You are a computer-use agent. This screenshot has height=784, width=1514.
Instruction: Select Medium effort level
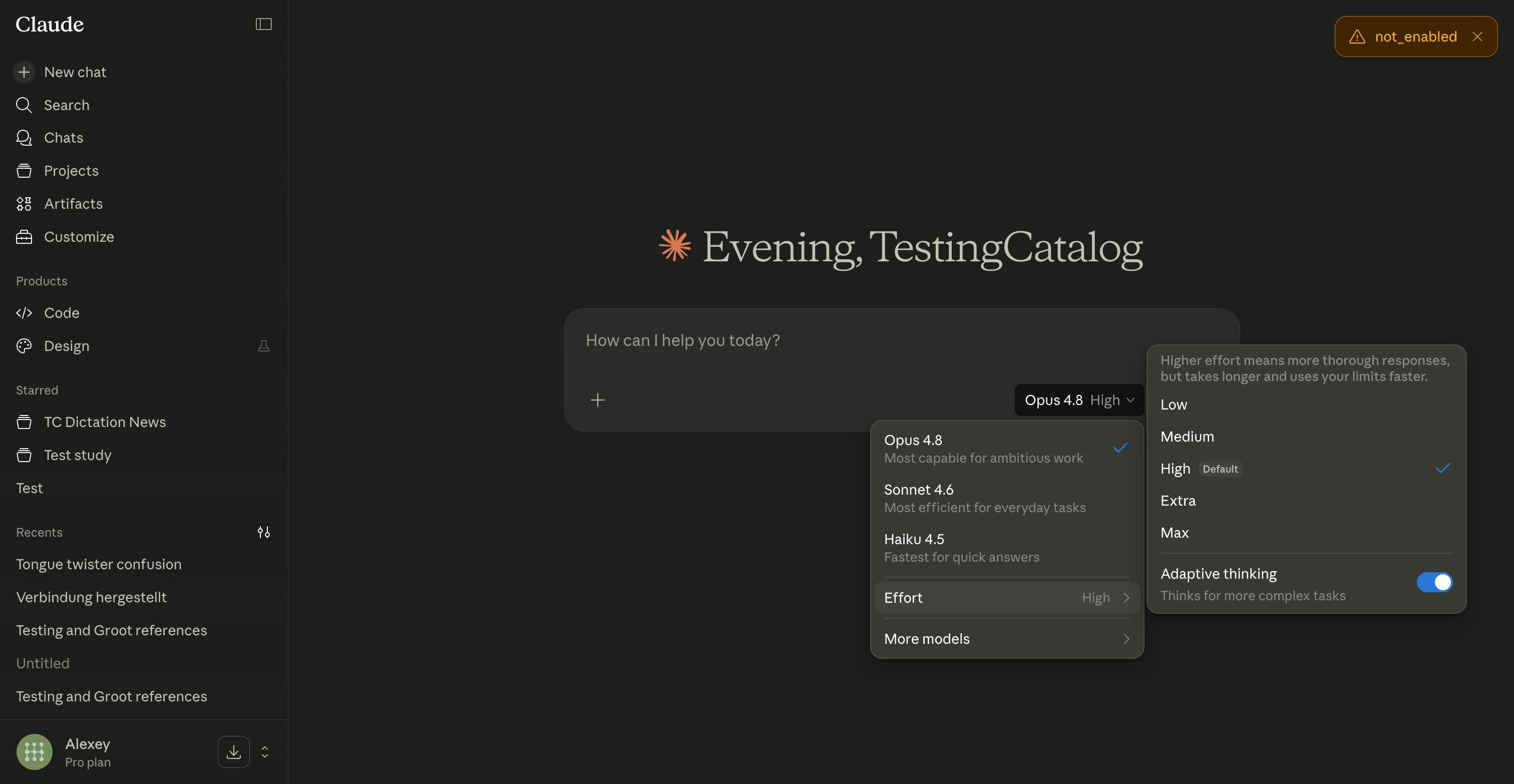click(1306, 437)
